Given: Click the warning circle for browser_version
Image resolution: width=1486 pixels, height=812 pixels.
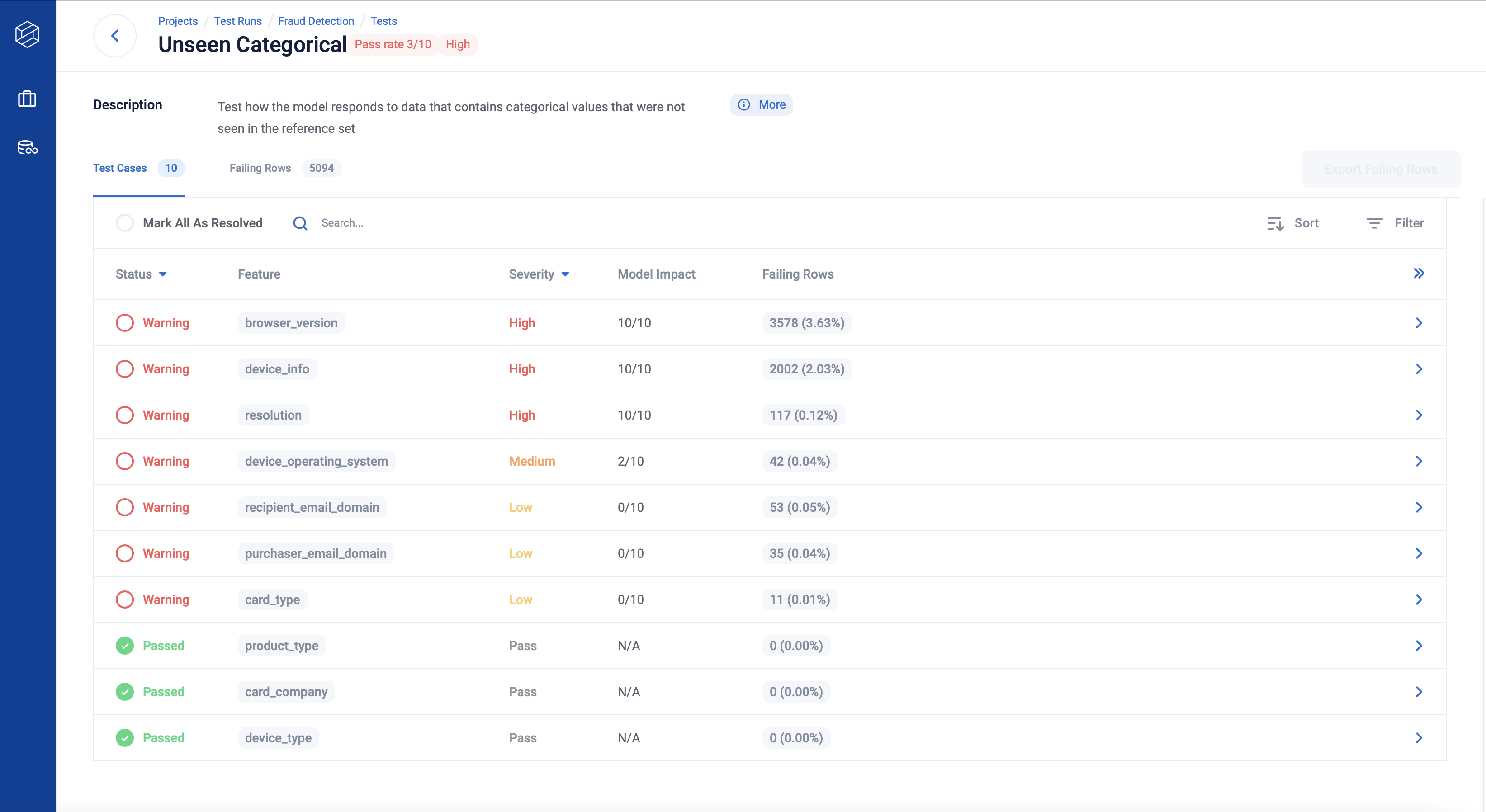Looking at the screenshot, I should coord(125,323).
